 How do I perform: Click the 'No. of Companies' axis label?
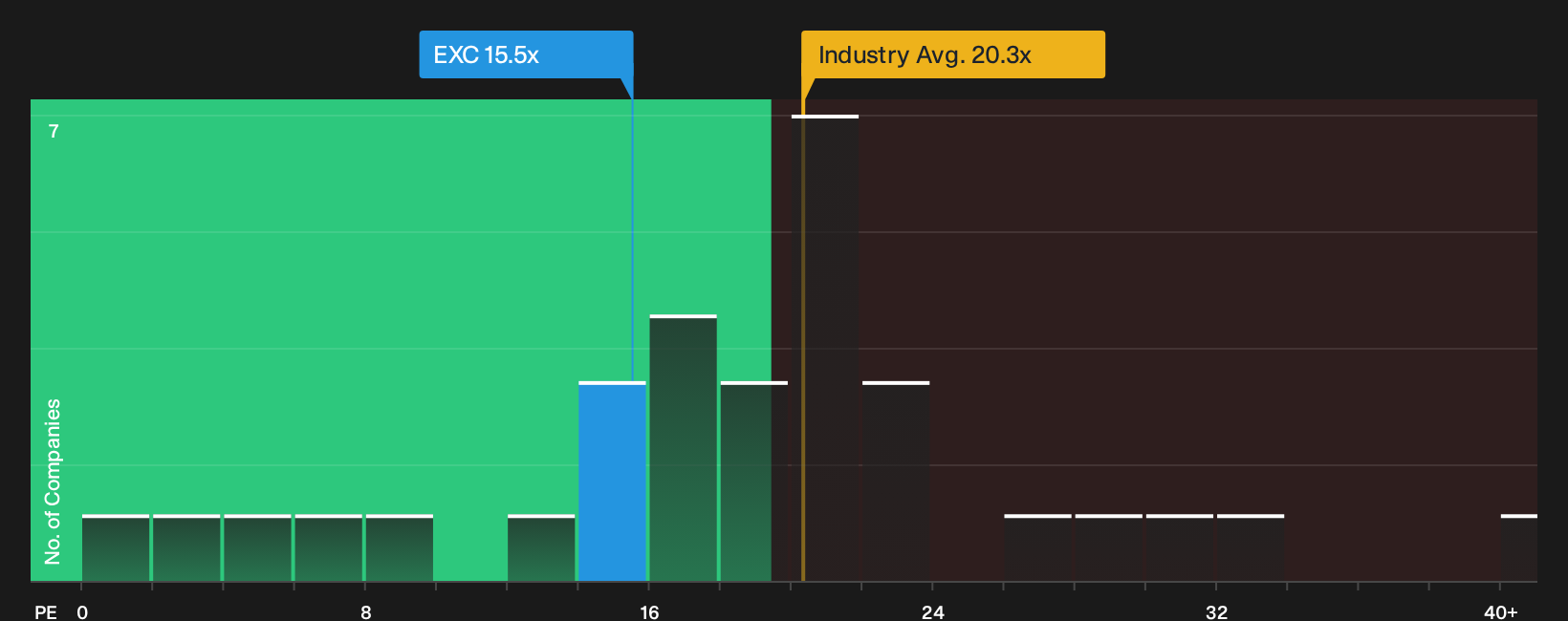(53, 482)
